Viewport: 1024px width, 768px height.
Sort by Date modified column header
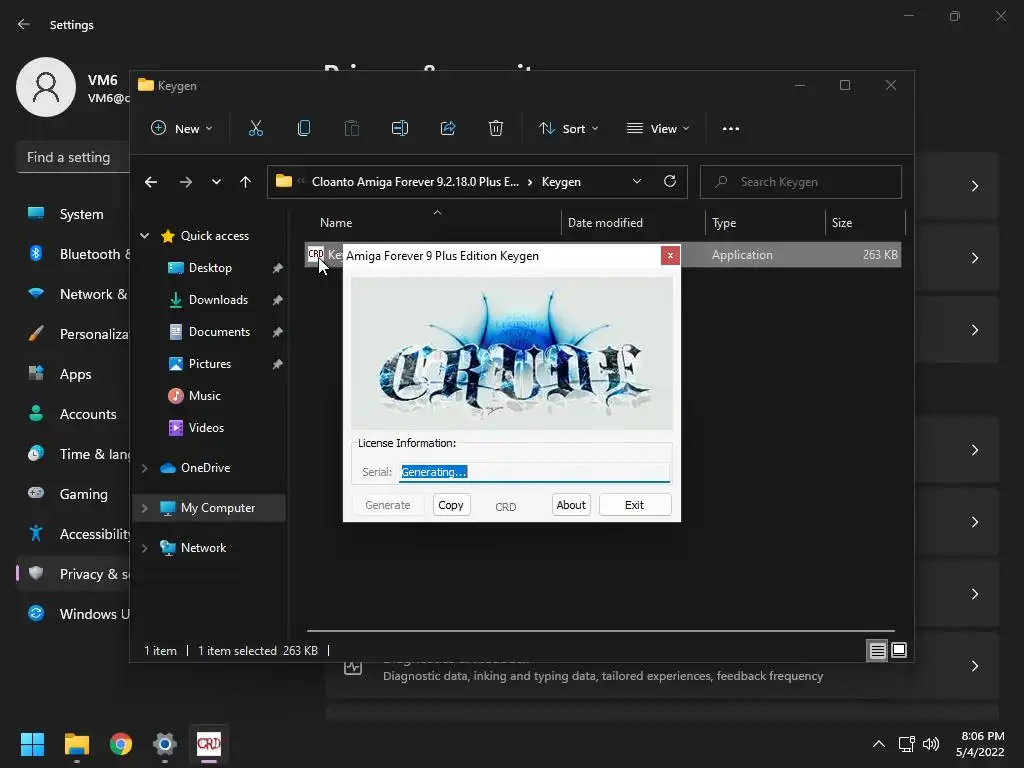click(633, 223)
